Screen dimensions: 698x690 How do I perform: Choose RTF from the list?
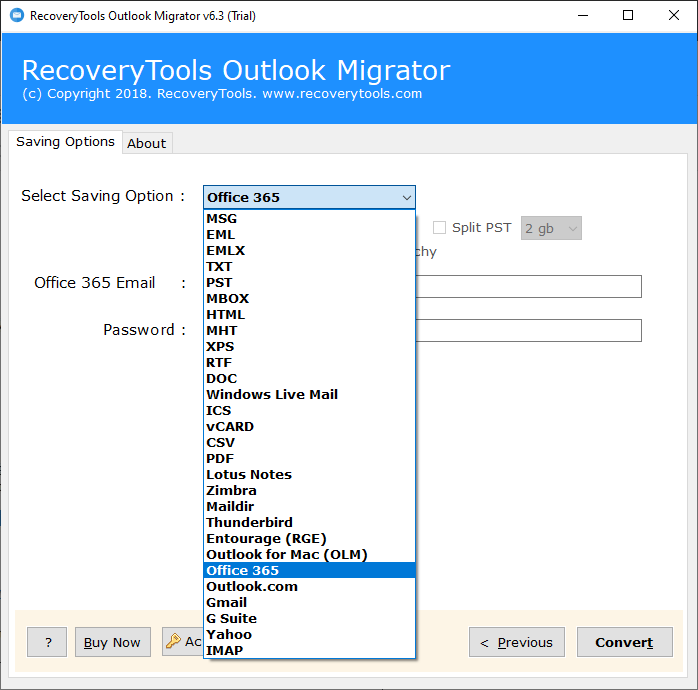click(309, 363)
